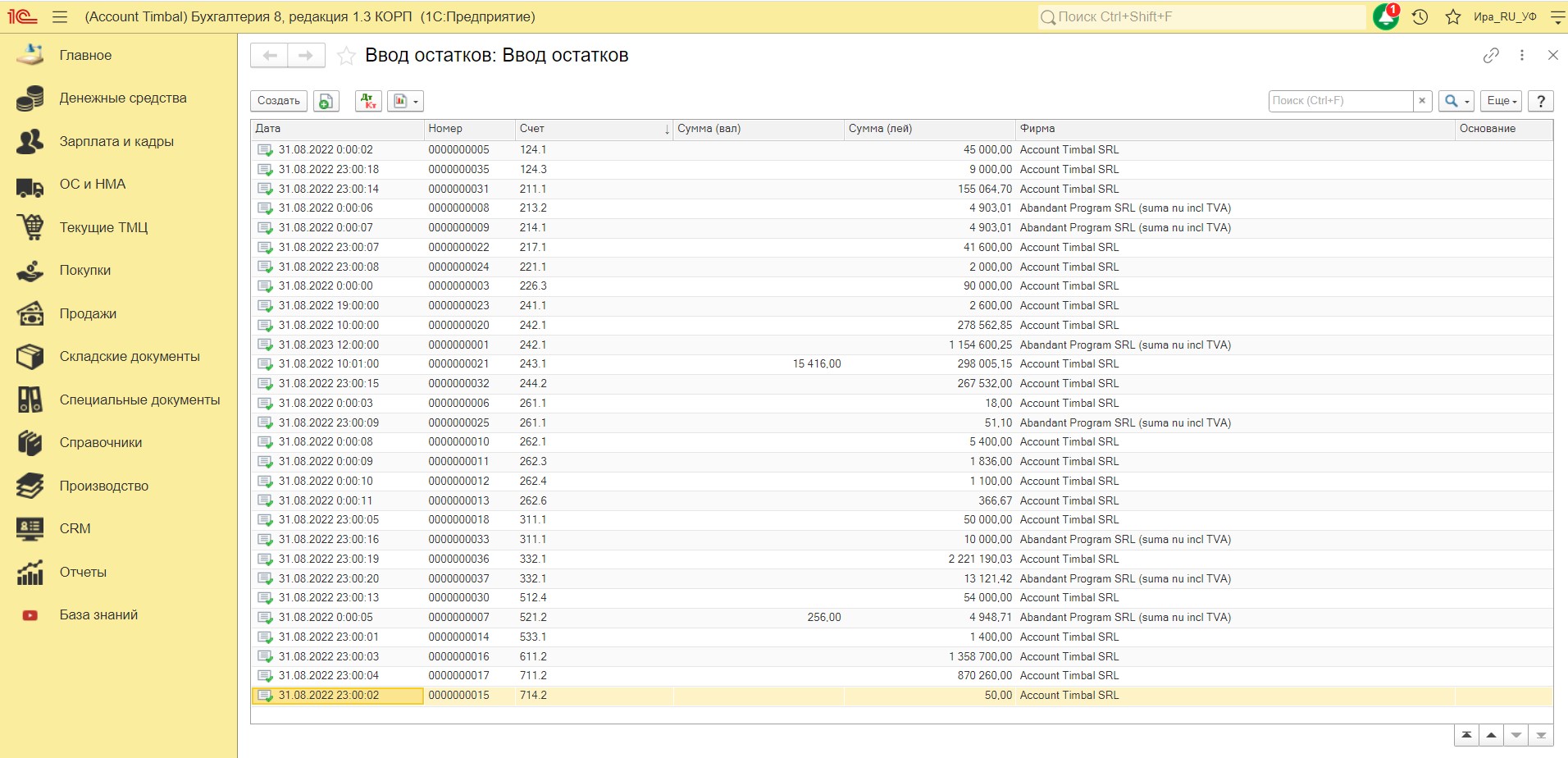Select row with account 521.2
This screenshot has width=1568, height=758.
pyautogui.click(x=901, y=618)
